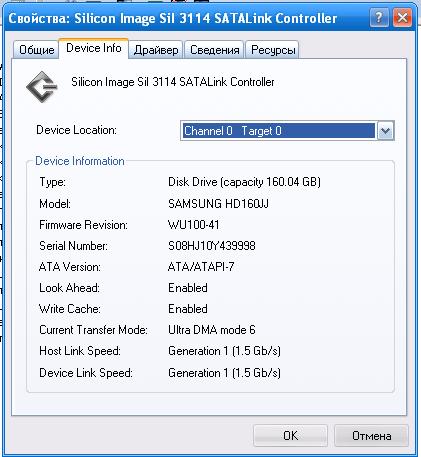Click the Current Transfer Mode label
Screen dimensions: 421x457
tap(93, 330)
